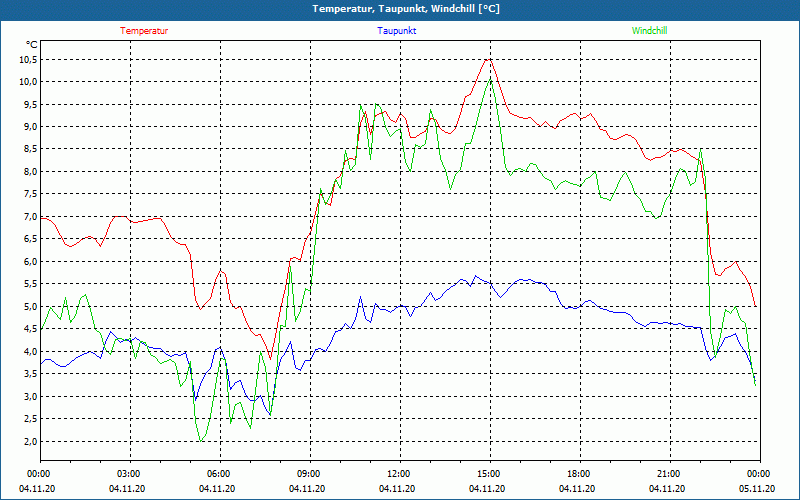The image size is (800, 500).
Task: Click the 7,0 y-axis value
Action: pos(31,217)
